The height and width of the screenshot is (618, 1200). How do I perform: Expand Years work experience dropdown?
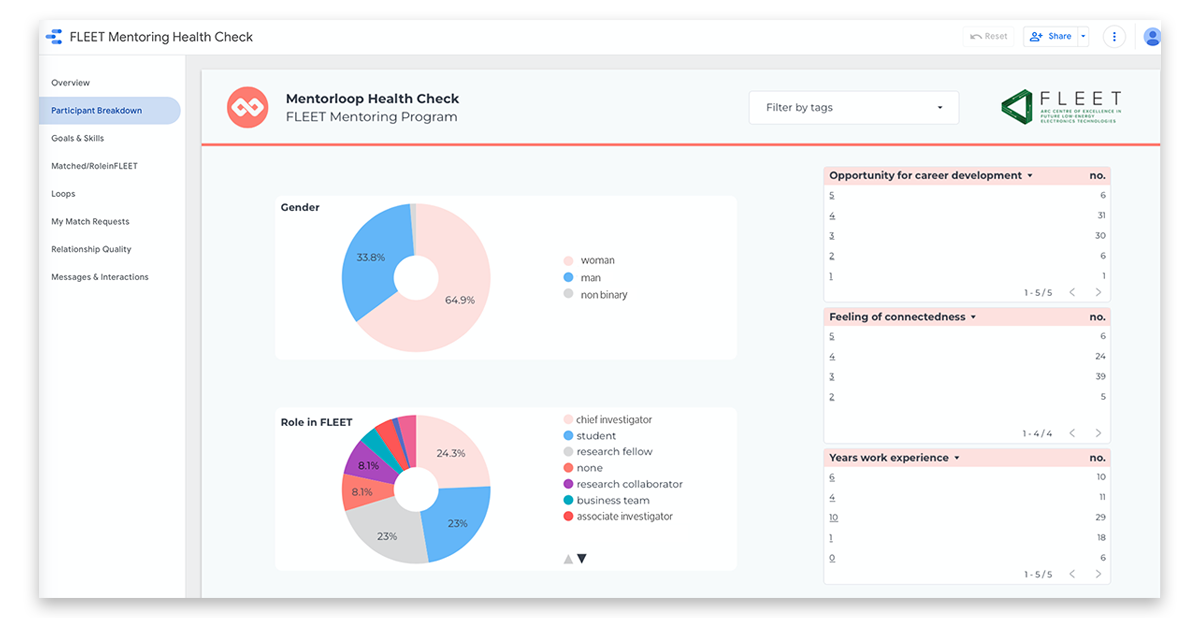pos(957,458)
